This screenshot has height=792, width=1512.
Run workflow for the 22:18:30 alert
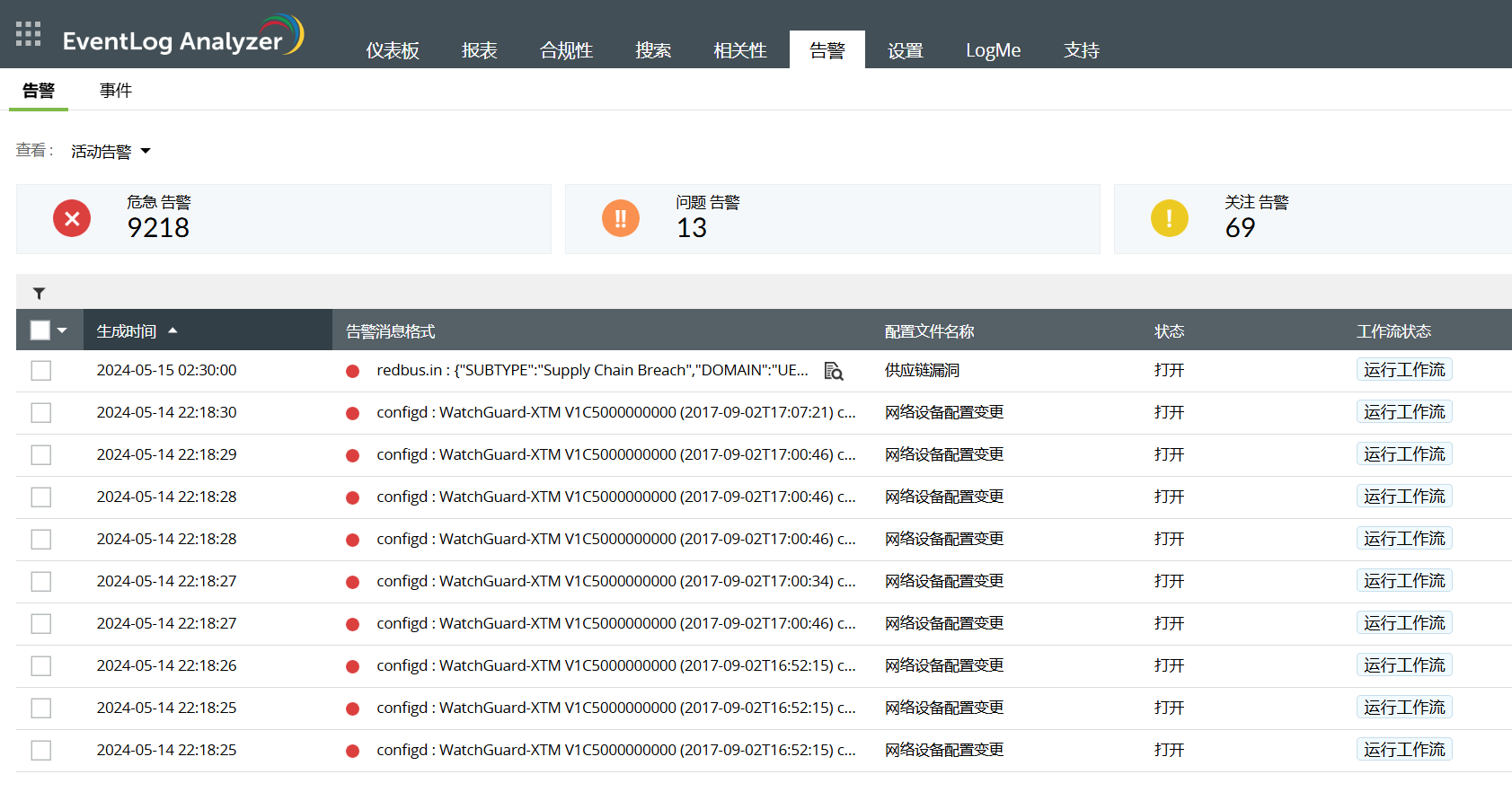click(x=1404, y=412)
